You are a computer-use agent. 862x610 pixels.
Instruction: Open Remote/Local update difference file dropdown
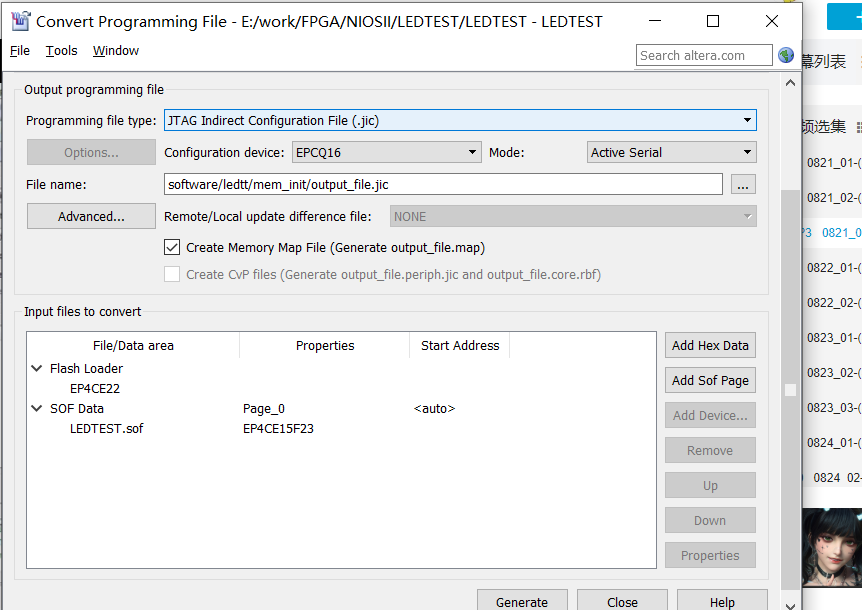pyautogui.click(x=573, y=217)
